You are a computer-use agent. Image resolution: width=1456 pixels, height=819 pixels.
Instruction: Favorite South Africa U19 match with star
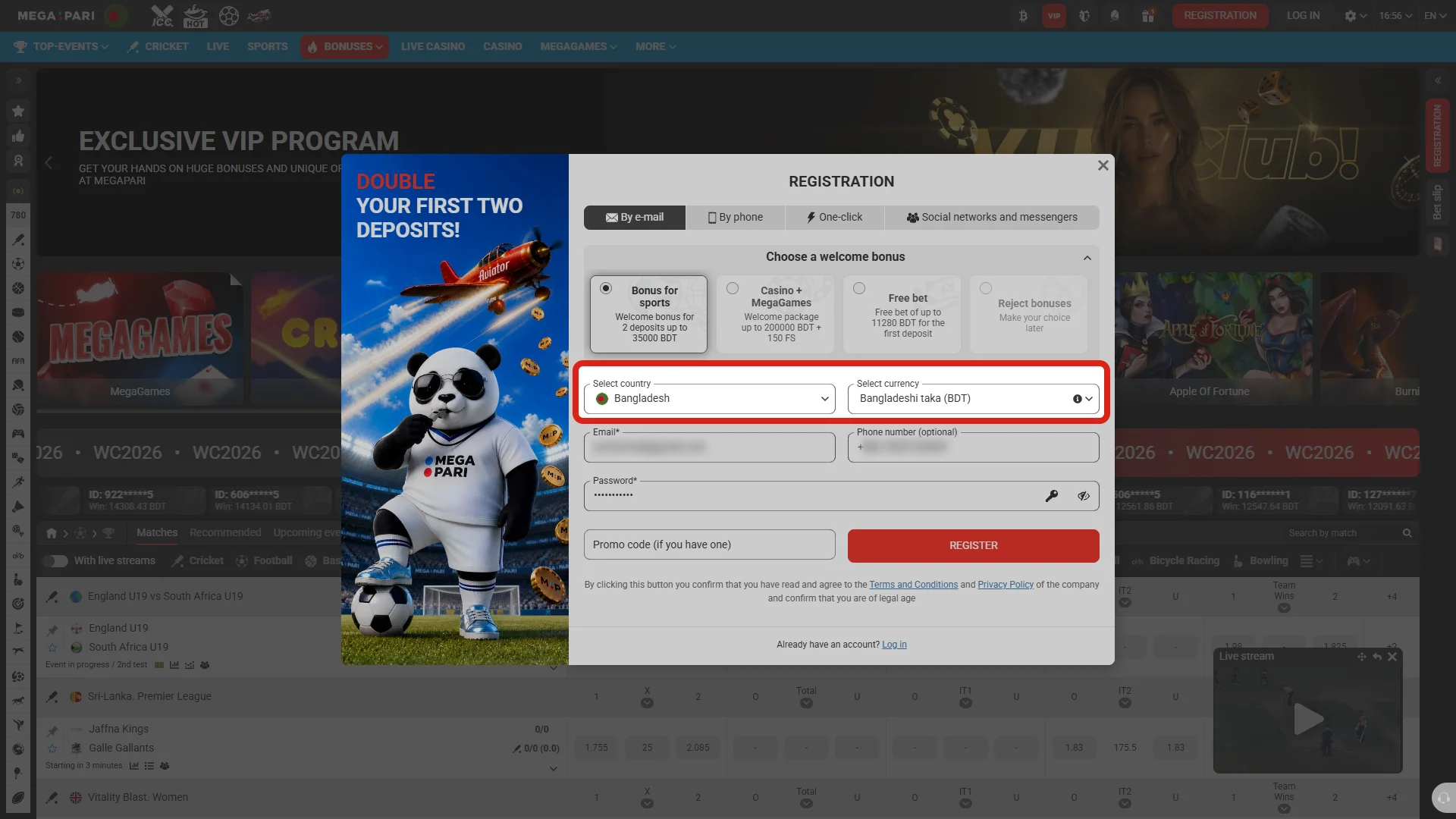point(52,648)
